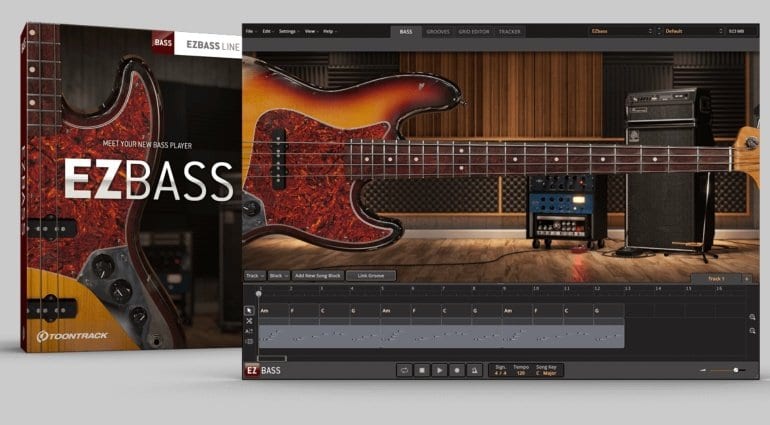Screen dimensions: 770x425
Task: Select the G chord block at bar 4
Action: (x=365, y=311)
